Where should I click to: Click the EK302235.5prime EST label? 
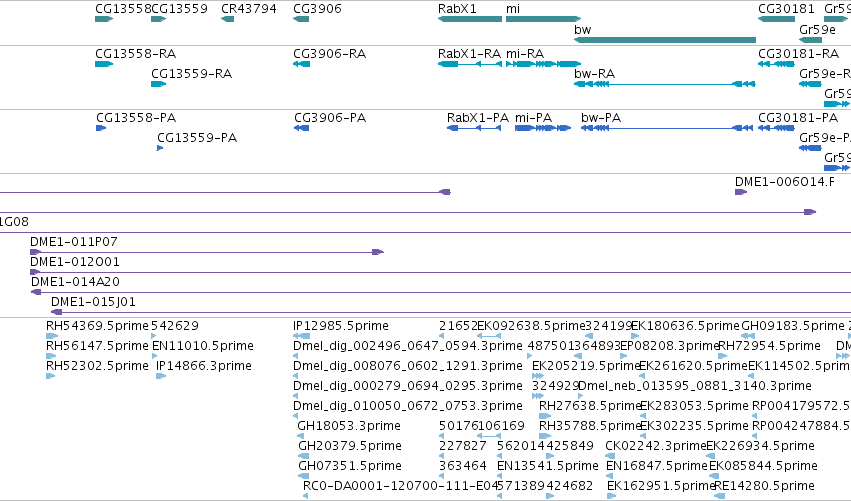(694, 426)
